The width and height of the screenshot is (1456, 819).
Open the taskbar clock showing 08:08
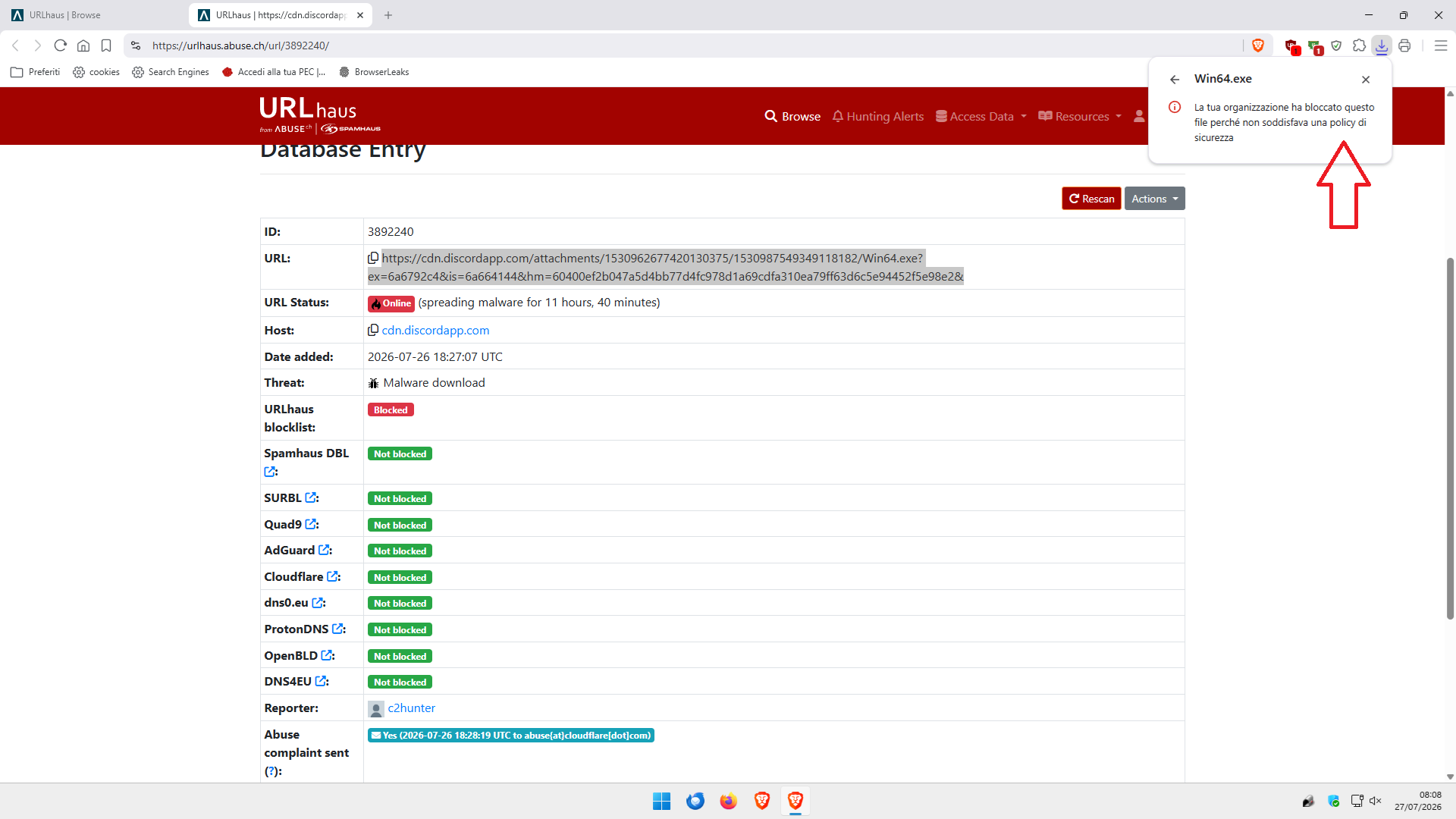tap(1418, 801)
